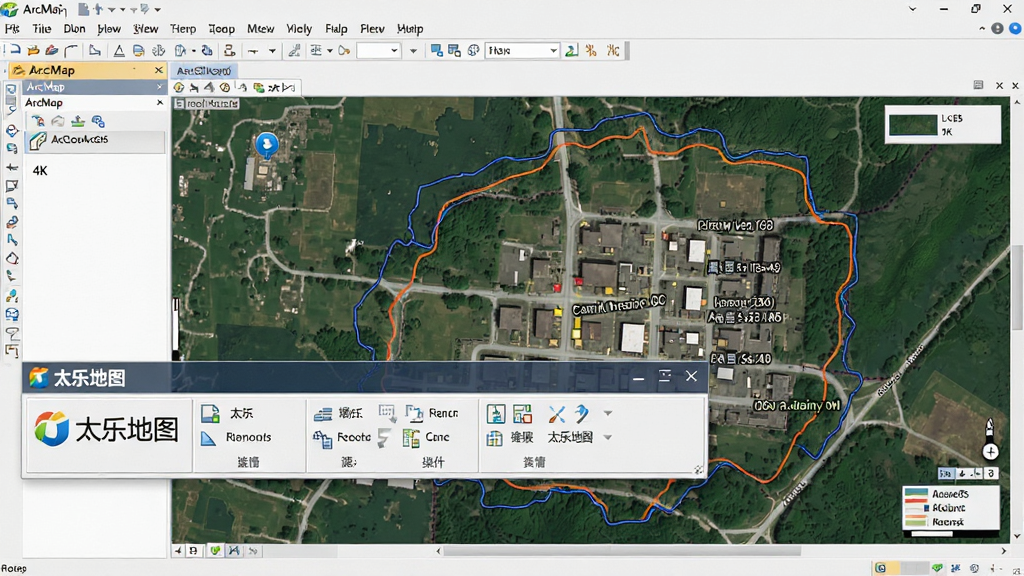Open the Flaip menu

coord(336,29)
